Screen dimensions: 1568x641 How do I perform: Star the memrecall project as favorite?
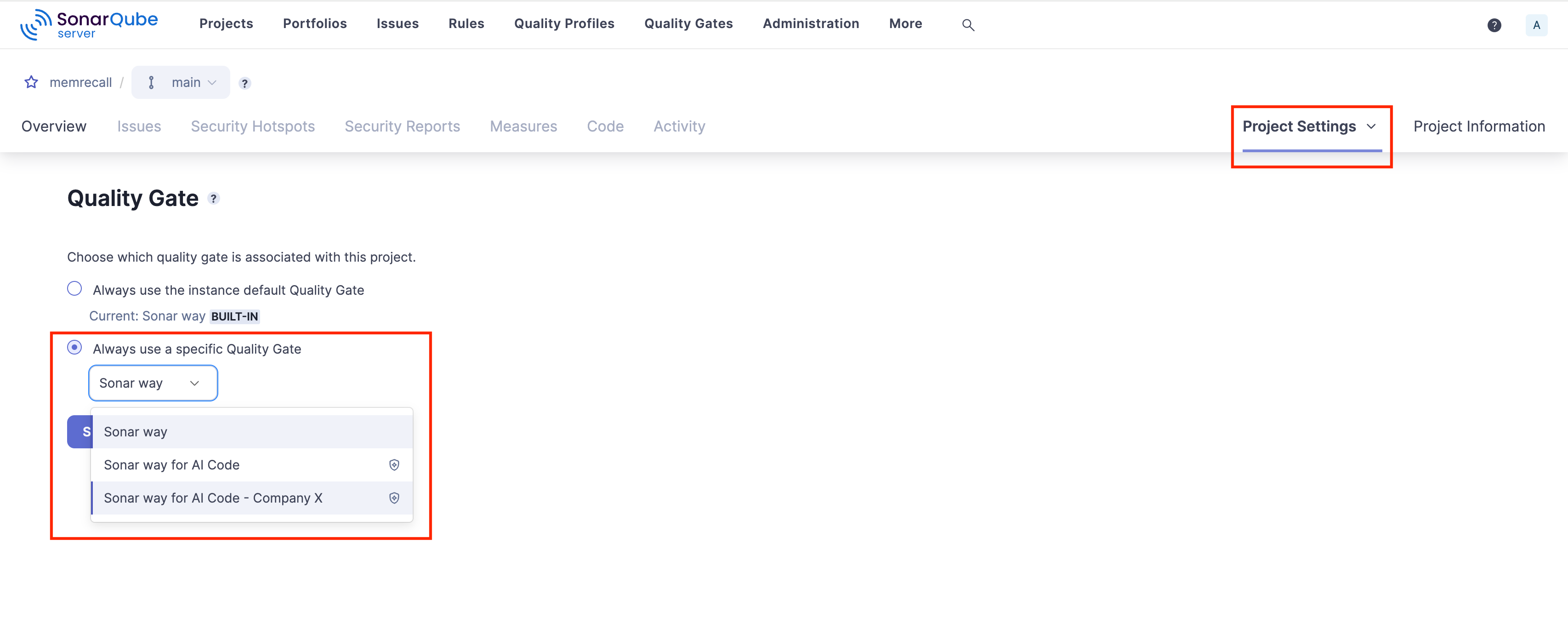31,82
